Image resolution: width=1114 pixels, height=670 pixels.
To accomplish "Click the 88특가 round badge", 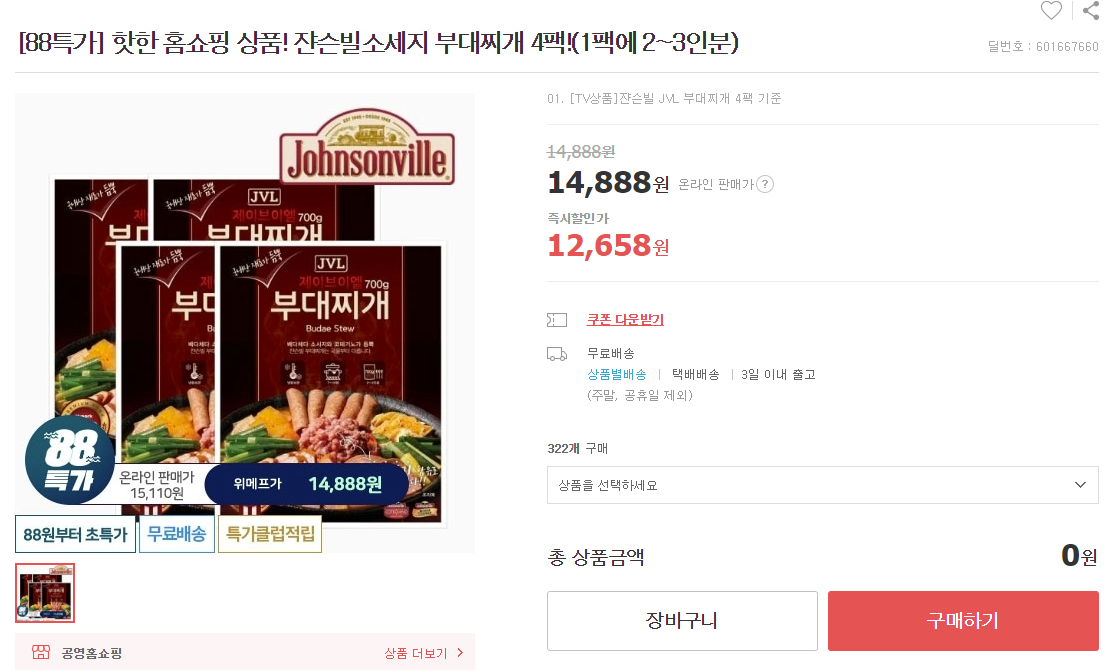I will (70, 460).
